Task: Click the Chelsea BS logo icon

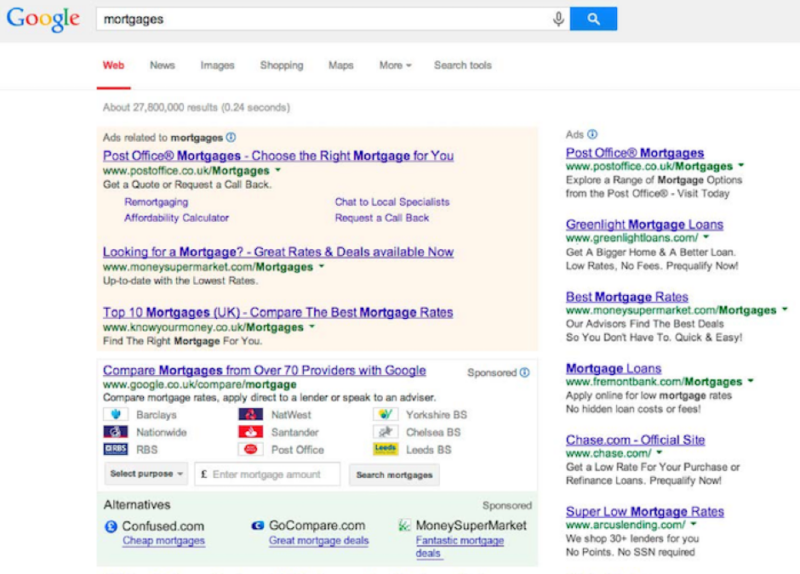Action: pyautogui.click(x=385, y=432)
